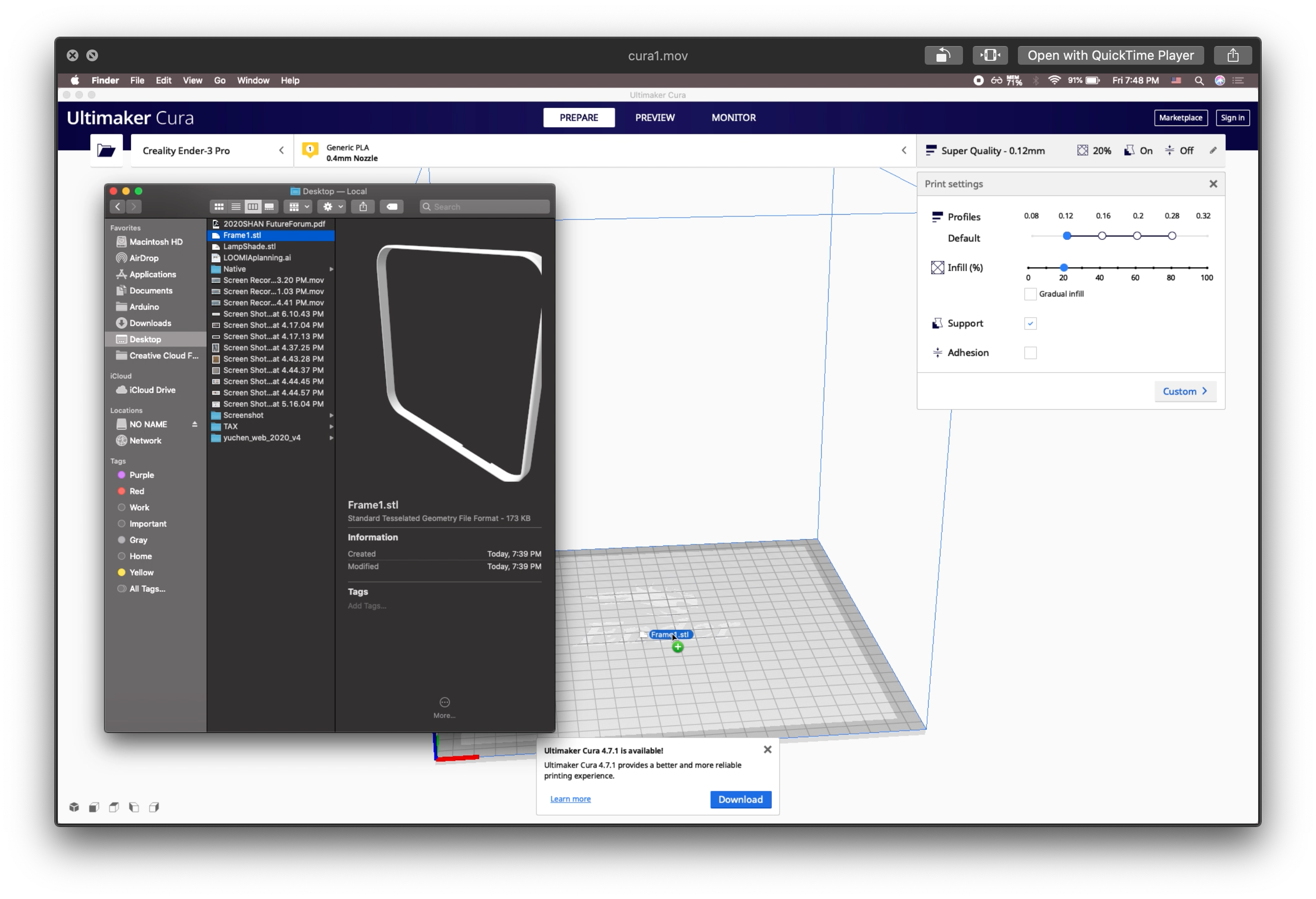The width and height of the screenshot is (1316, 899).
Task: Switch to the PREVIEW tab
Action: [x=655, y=118]
